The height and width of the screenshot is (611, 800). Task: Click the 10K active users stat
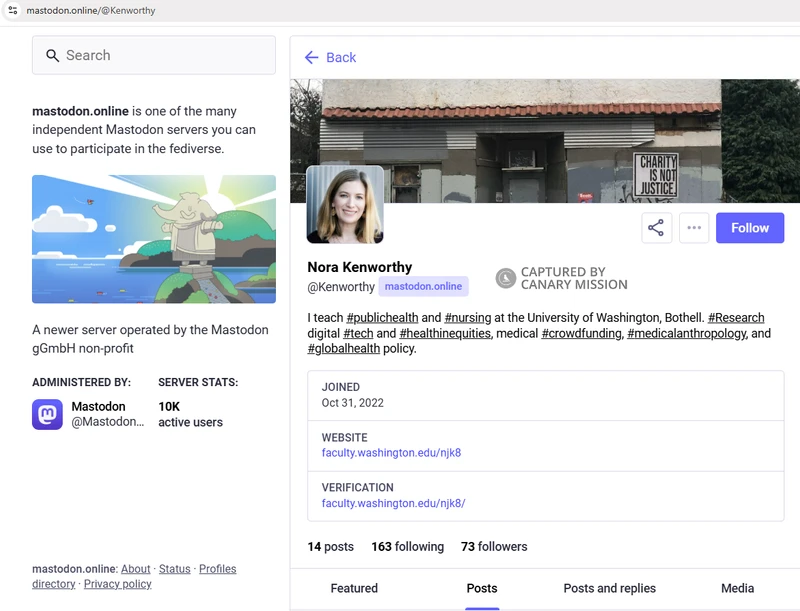point(190,414)
